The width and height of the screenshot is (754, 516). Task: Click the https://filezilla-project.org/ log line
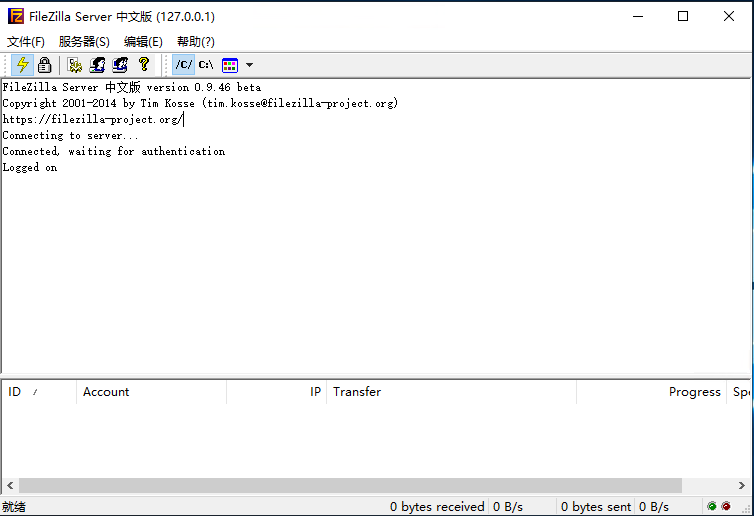(93, 119)
